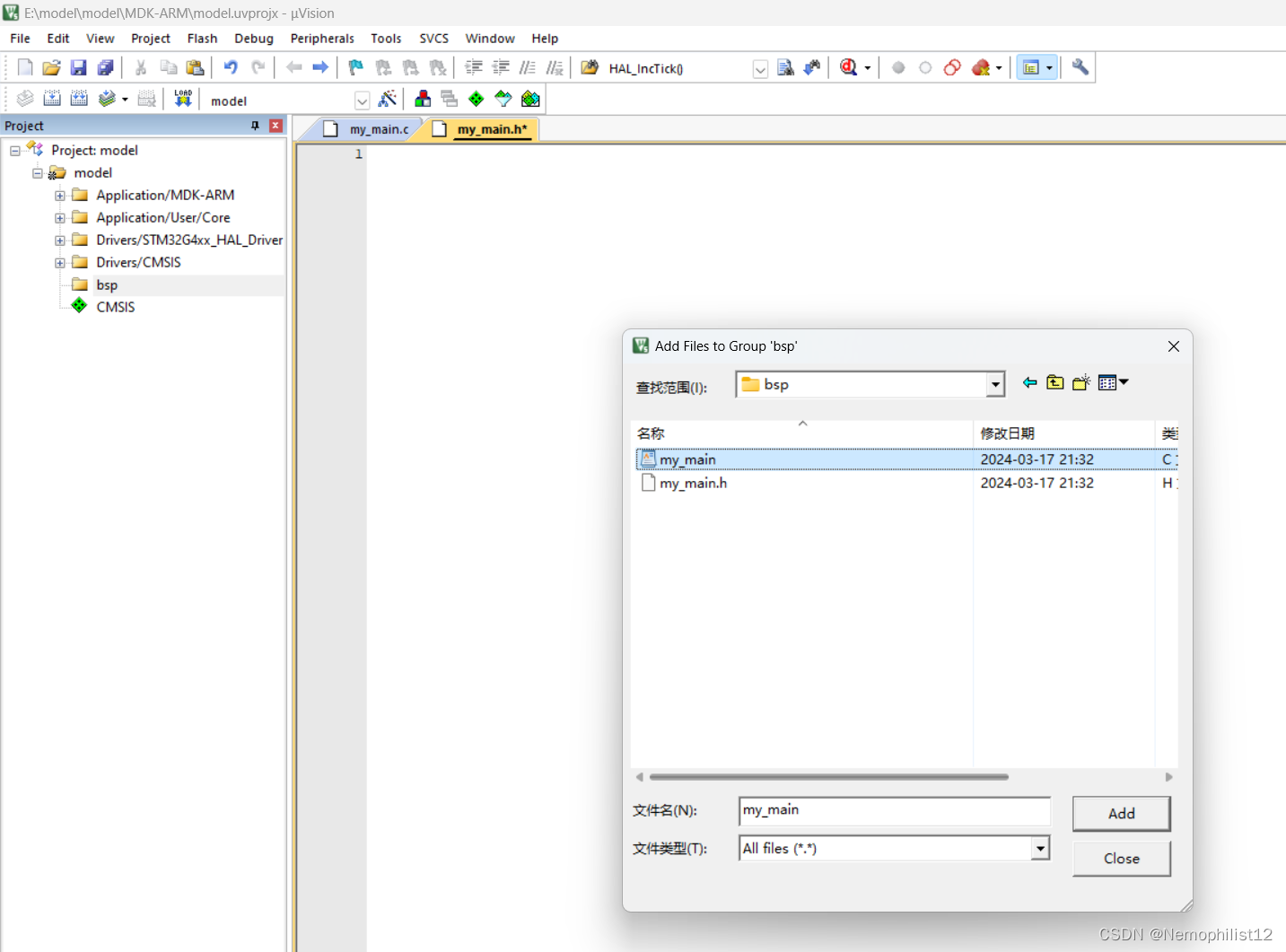Open Manage Project Items colored blocks icon

423,99
